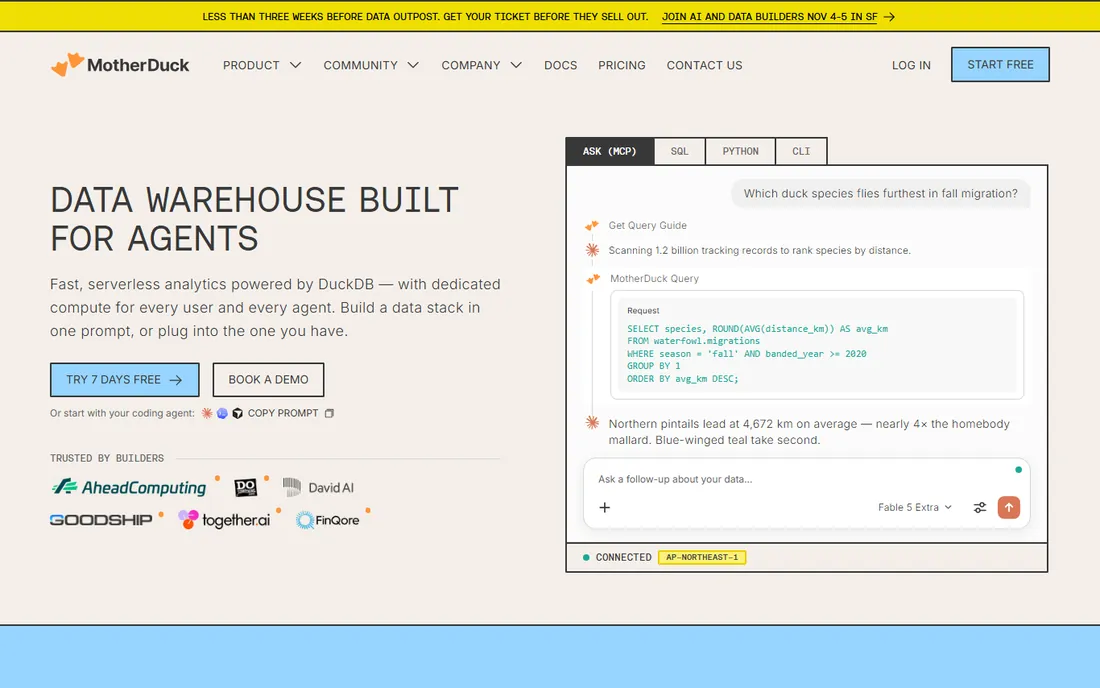The width and height of the screenshot is (1100, 688).
Task: Click the COPY PROMPT link
Action: point(283,413)
